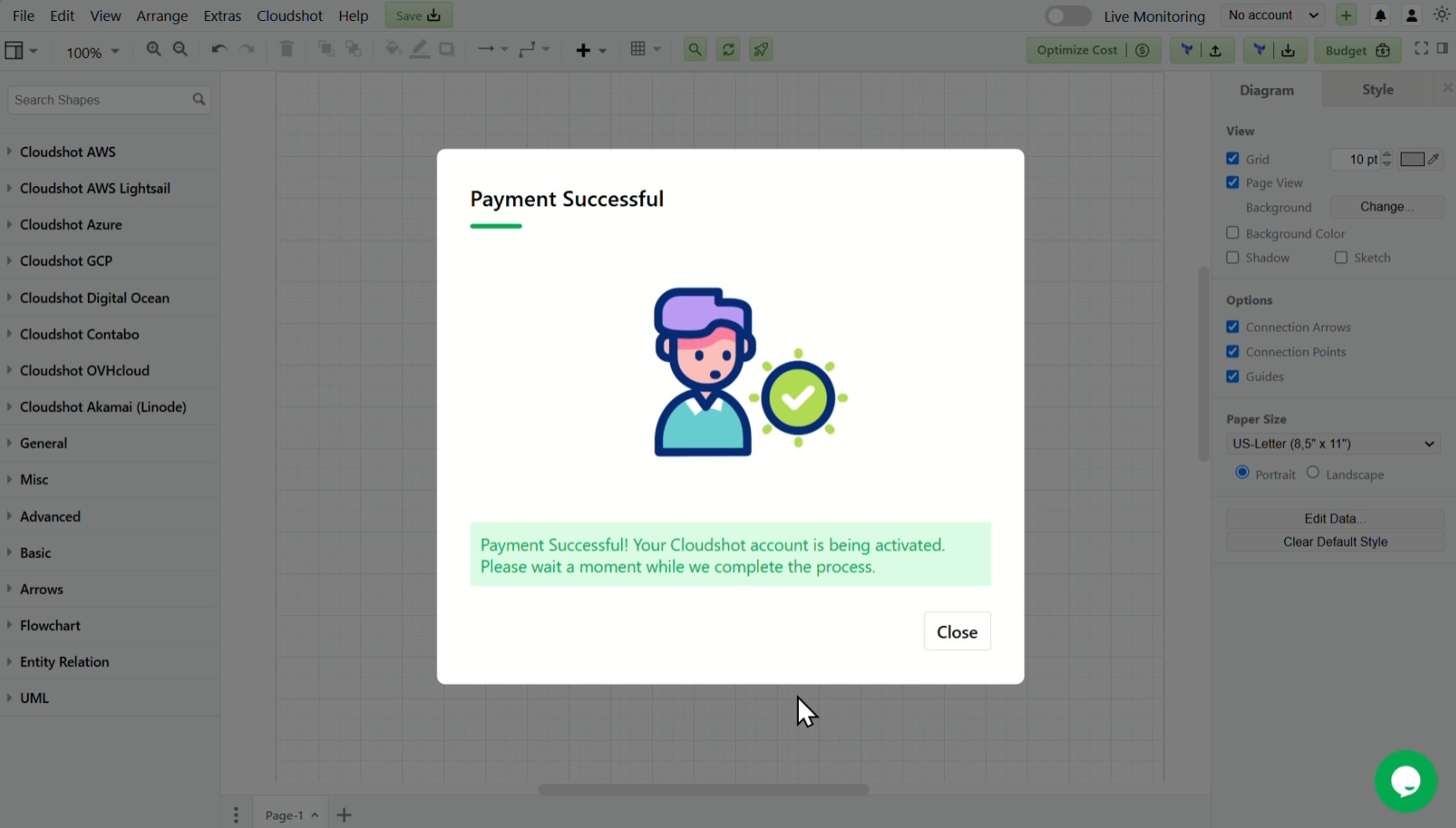This screenshot has height=828, width=1456.
Task: Open the table insert dropdown
Action: 645,49
